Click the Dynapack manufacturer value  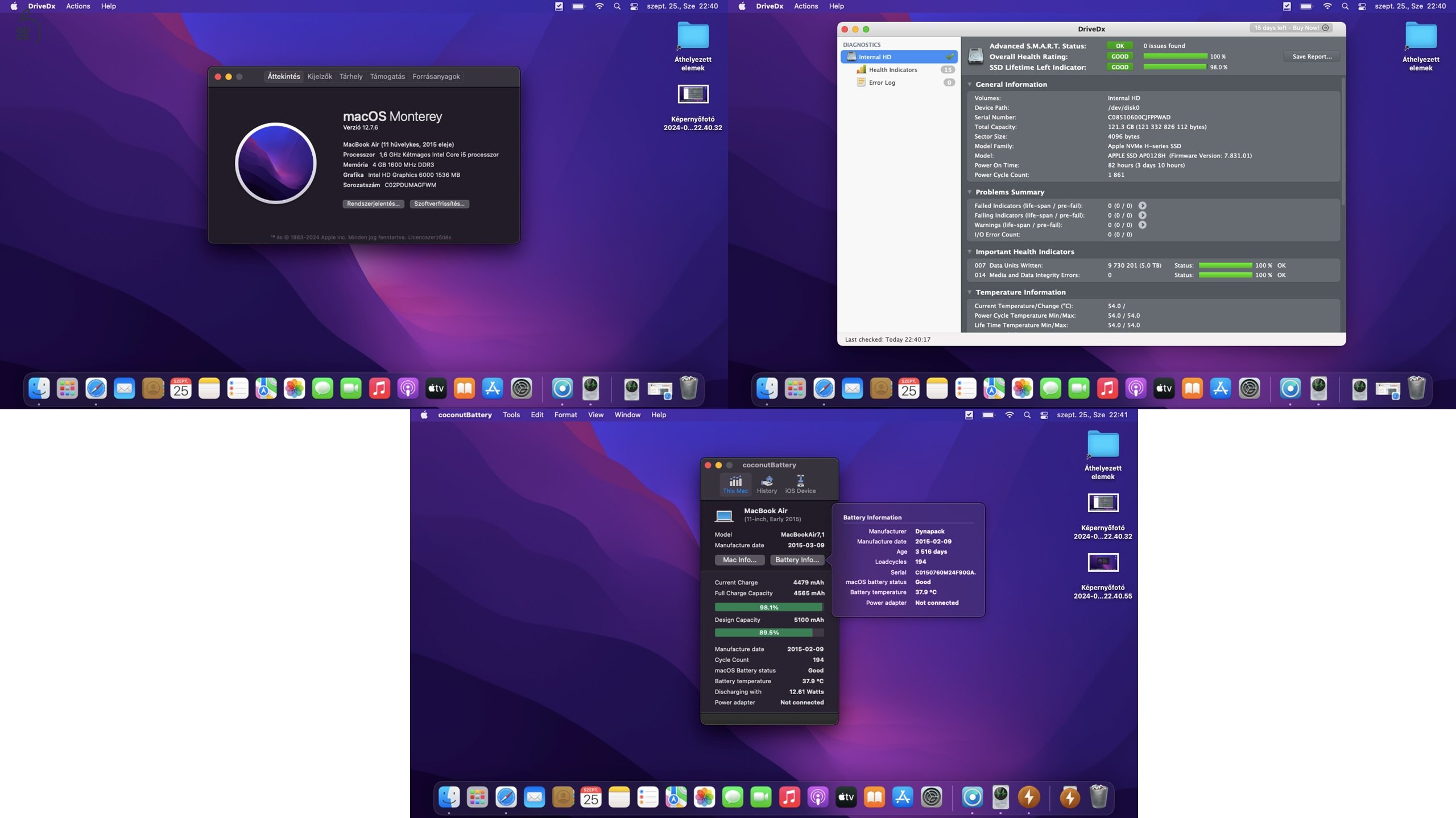pos(929,532)
